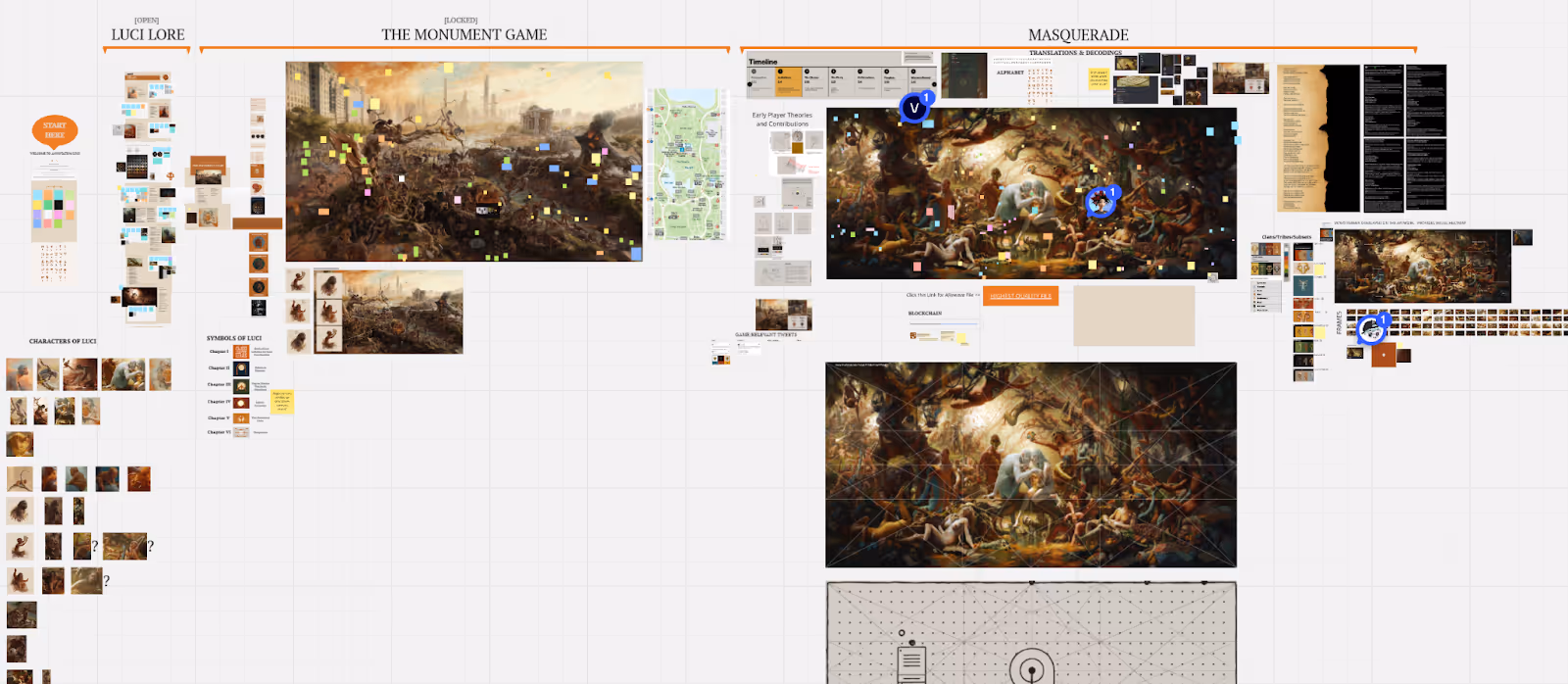Select the Chapter I symbol icon
This screenshot has height=684, width=1568.
[x=241, y=352]
